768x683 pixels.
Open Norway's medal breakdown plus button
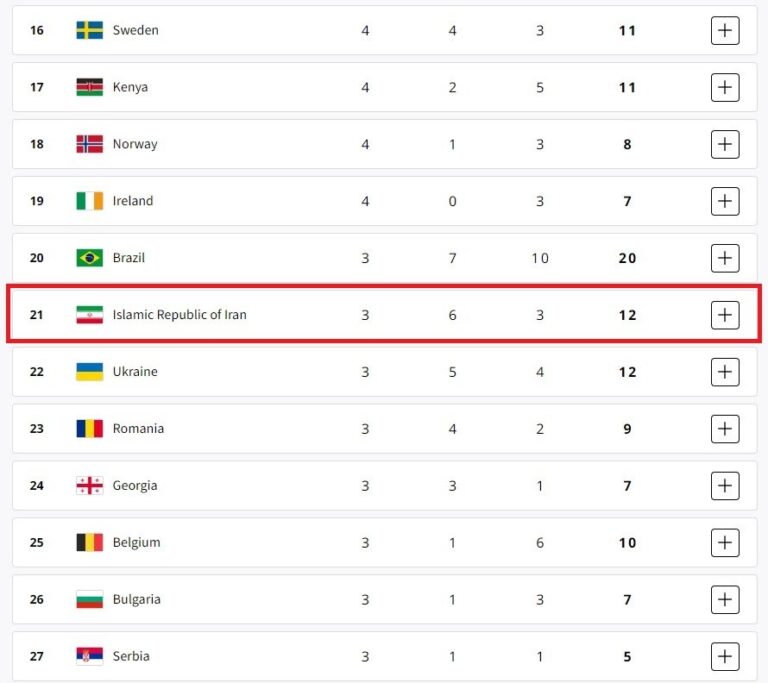tap(725, 144)
